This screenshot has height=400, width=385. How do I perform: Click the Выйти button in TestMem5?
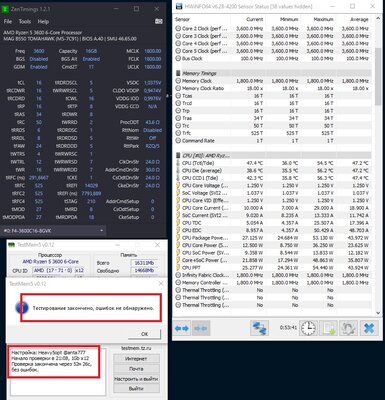point(136,389)
